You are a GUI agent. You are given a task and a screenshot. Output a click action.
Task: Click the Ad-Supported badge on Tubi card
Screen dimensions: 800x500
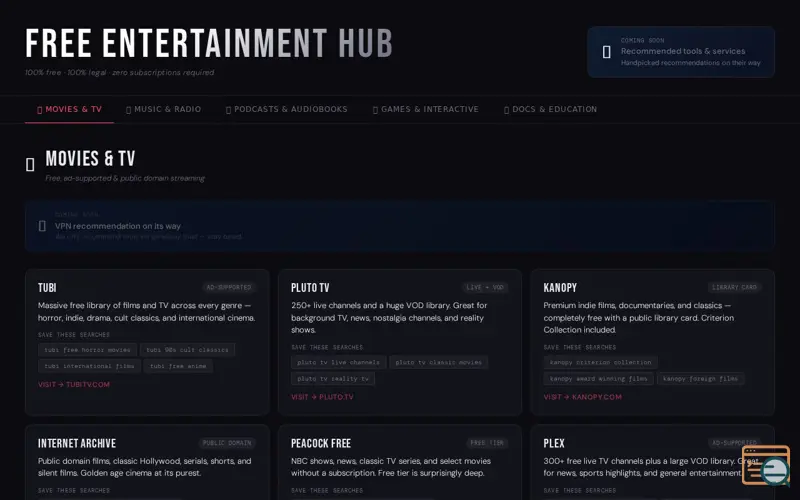point(229,288)
